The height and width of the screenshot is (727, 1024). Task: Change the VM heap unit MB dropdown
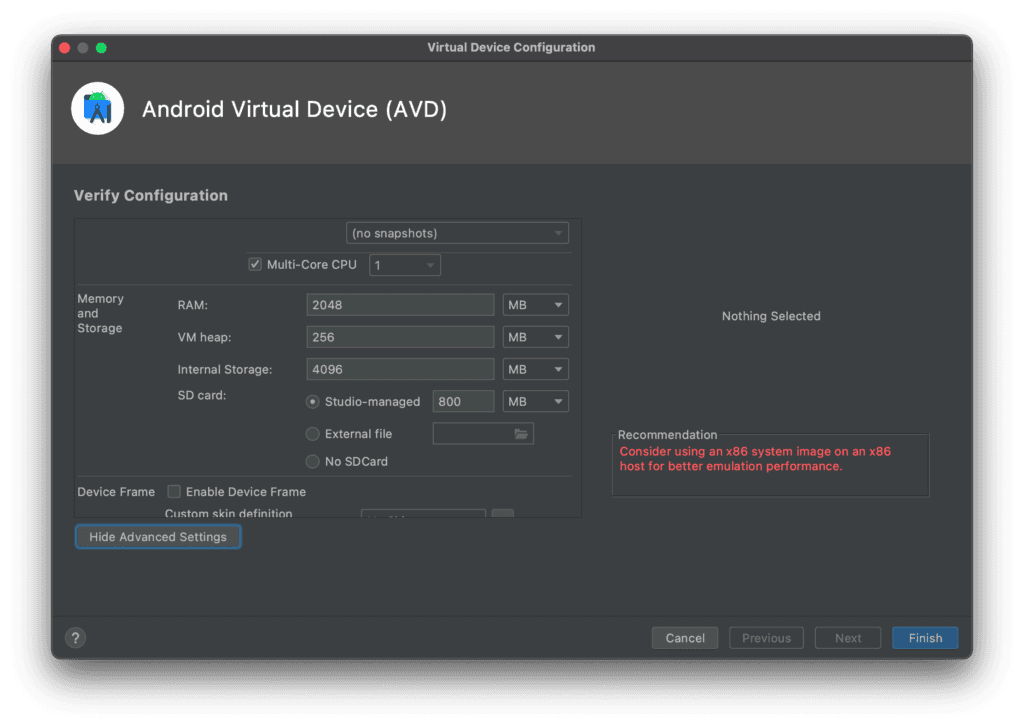(536, 337)
